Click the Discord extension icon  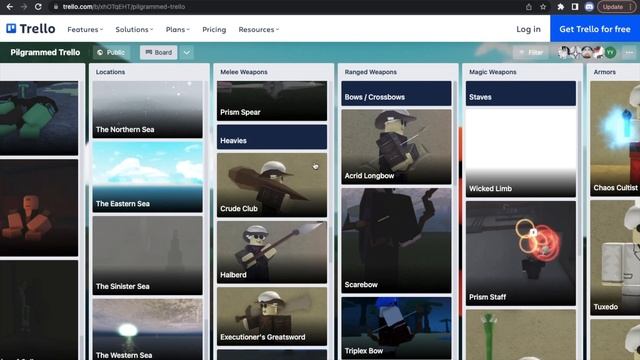pos(589,7)
